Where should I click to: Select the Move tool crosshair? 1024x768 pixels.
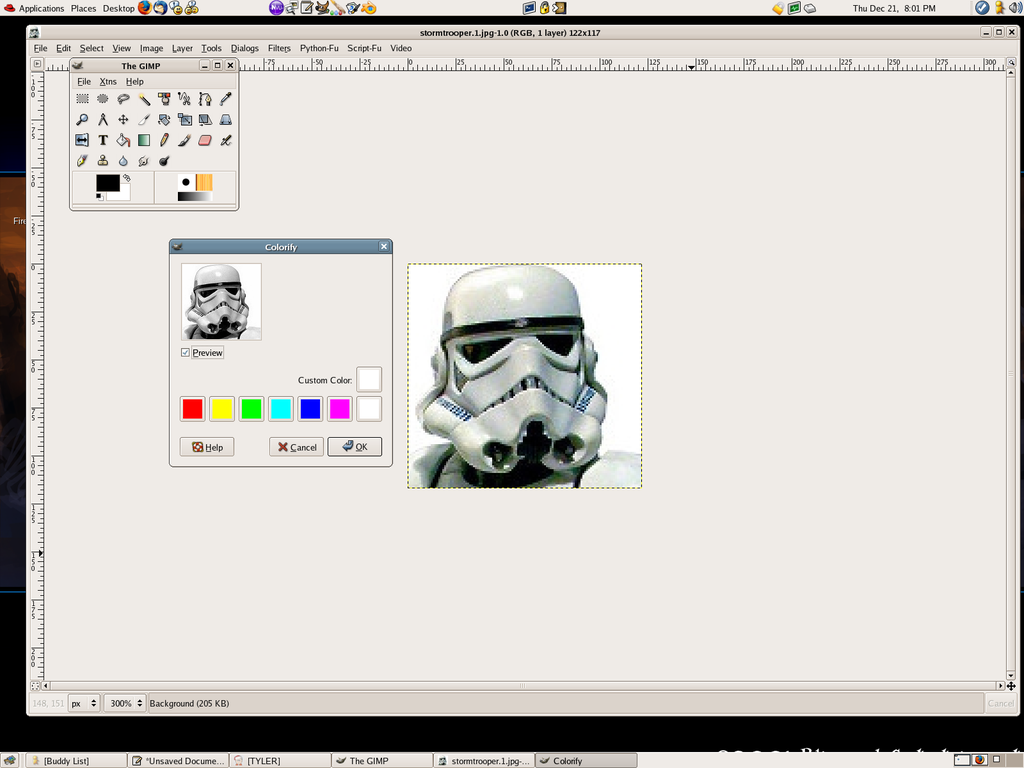122,119
